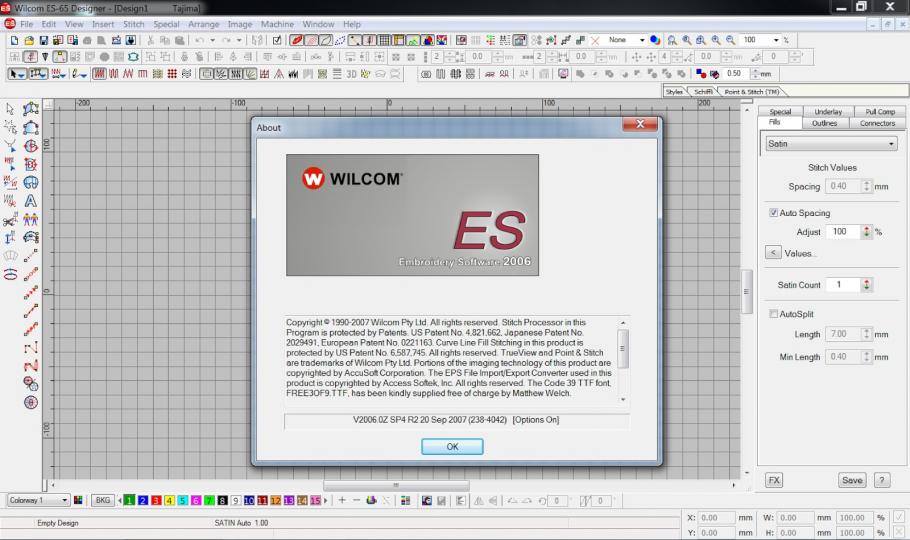Select green color swatch 1
The height and width of the screenshot is (540, 910).
pyautogui.click(x=129, y=500)
